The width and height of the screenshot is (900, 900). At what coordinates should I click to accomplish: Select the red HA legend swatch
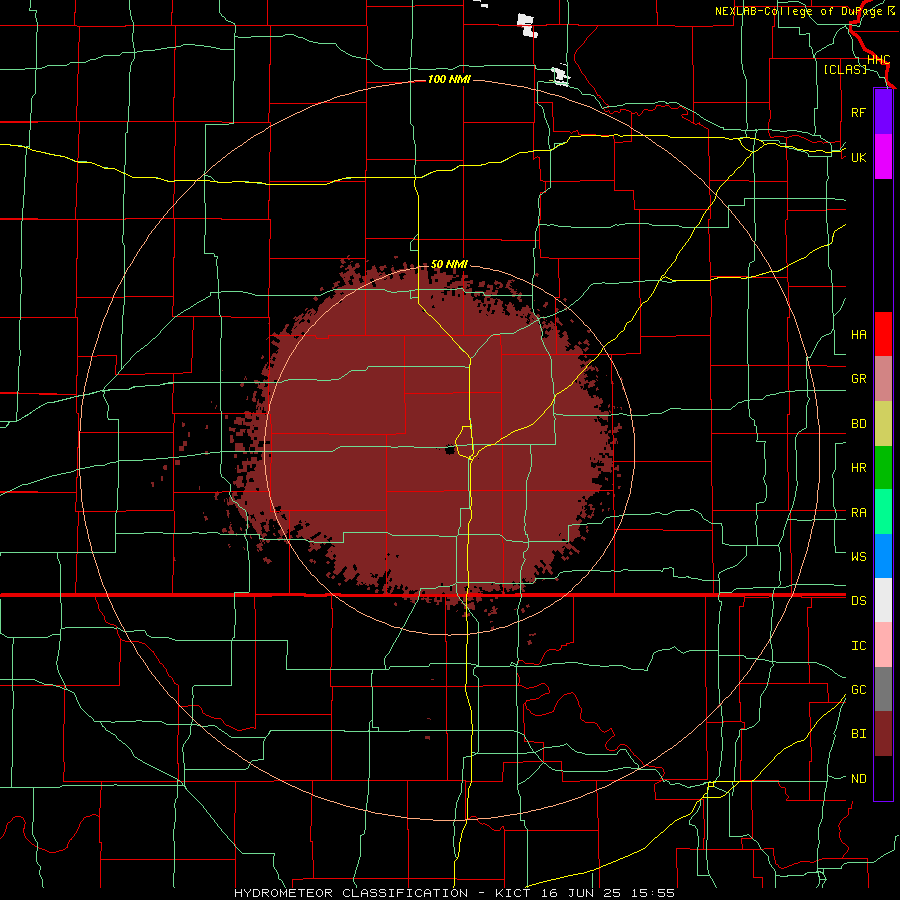click(883, 334)
